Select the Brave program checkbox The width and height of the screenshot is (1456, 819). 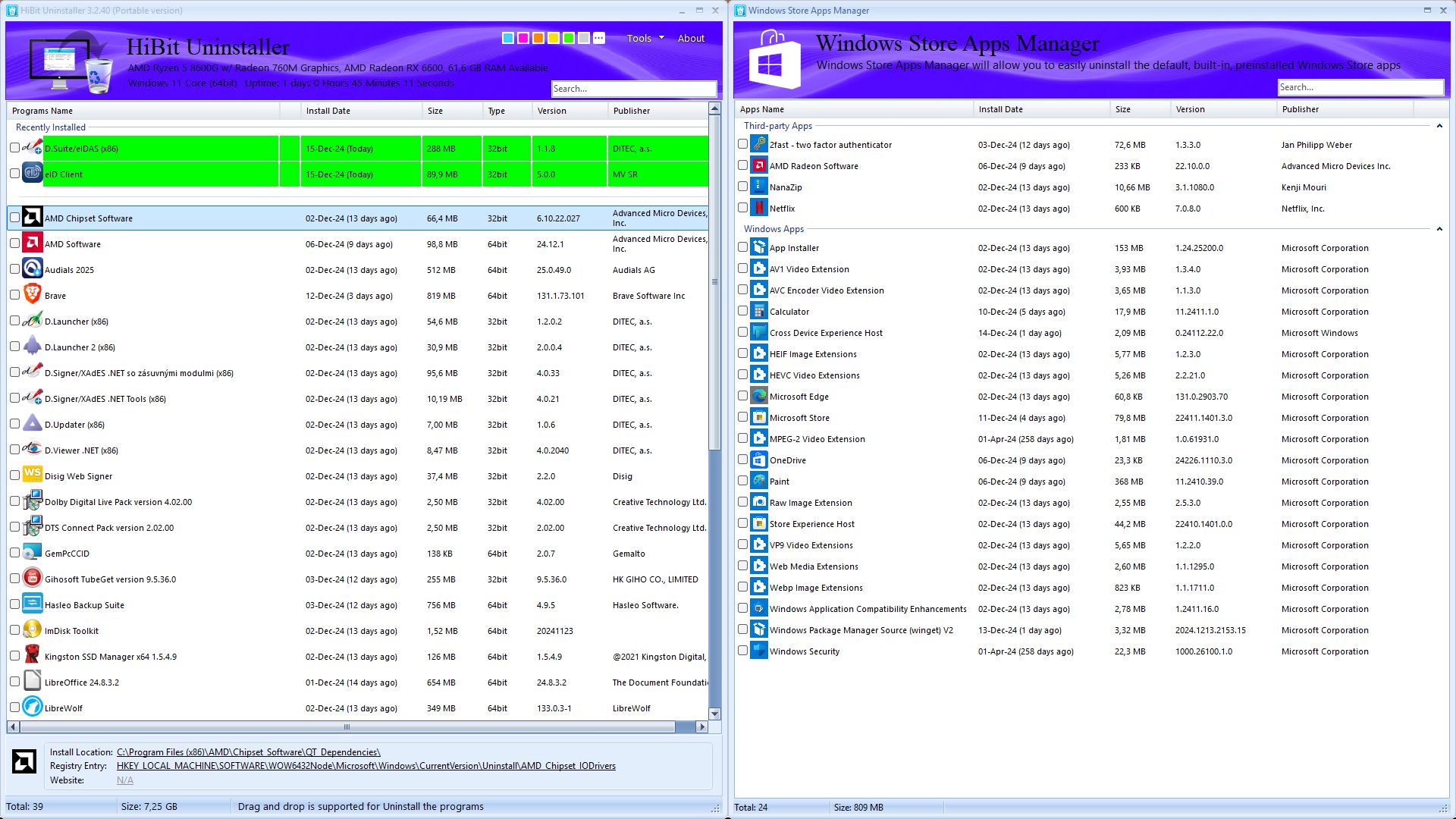click(14, 295)
